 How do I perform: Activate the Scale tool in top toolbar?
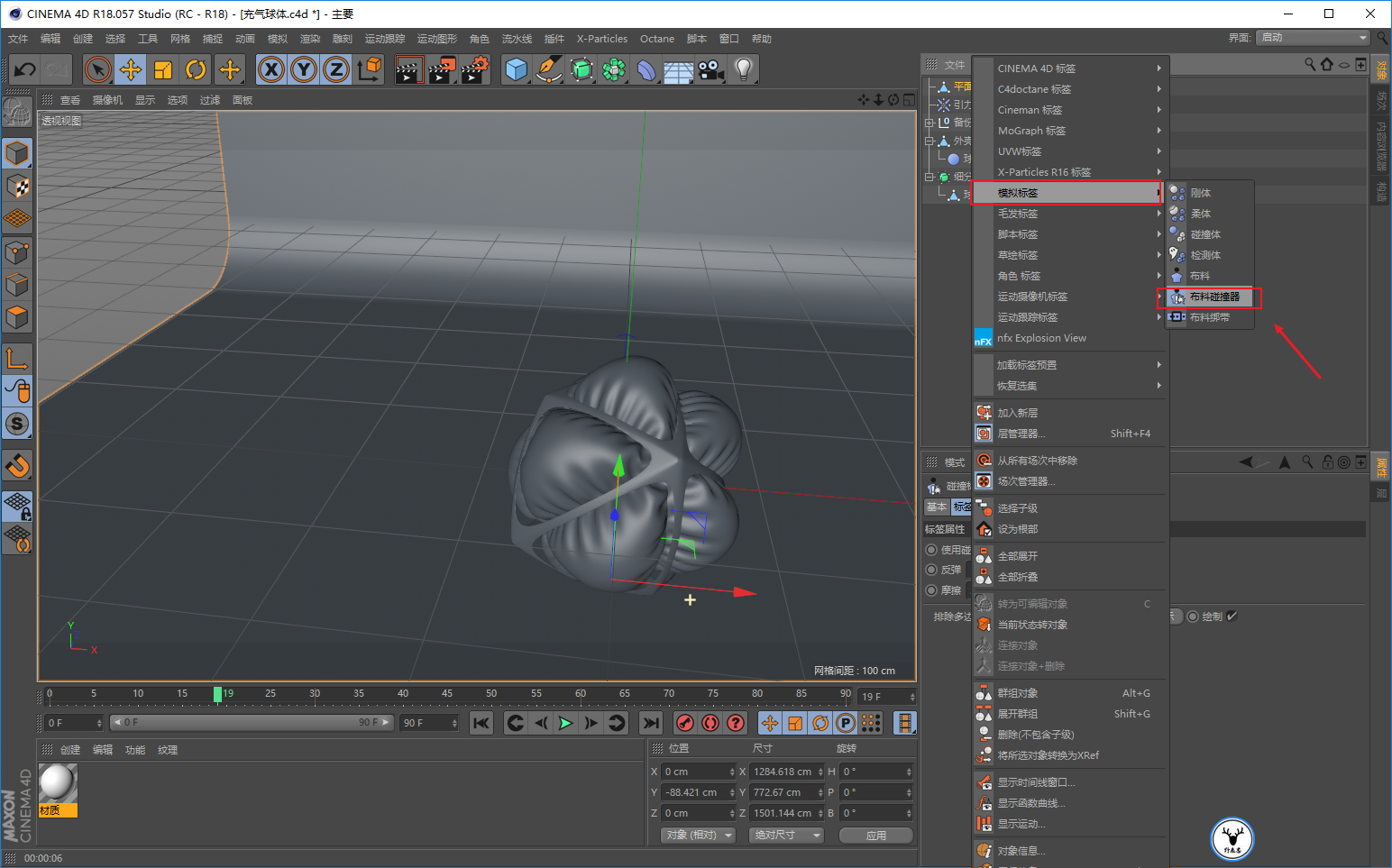(x=163, y=69)
